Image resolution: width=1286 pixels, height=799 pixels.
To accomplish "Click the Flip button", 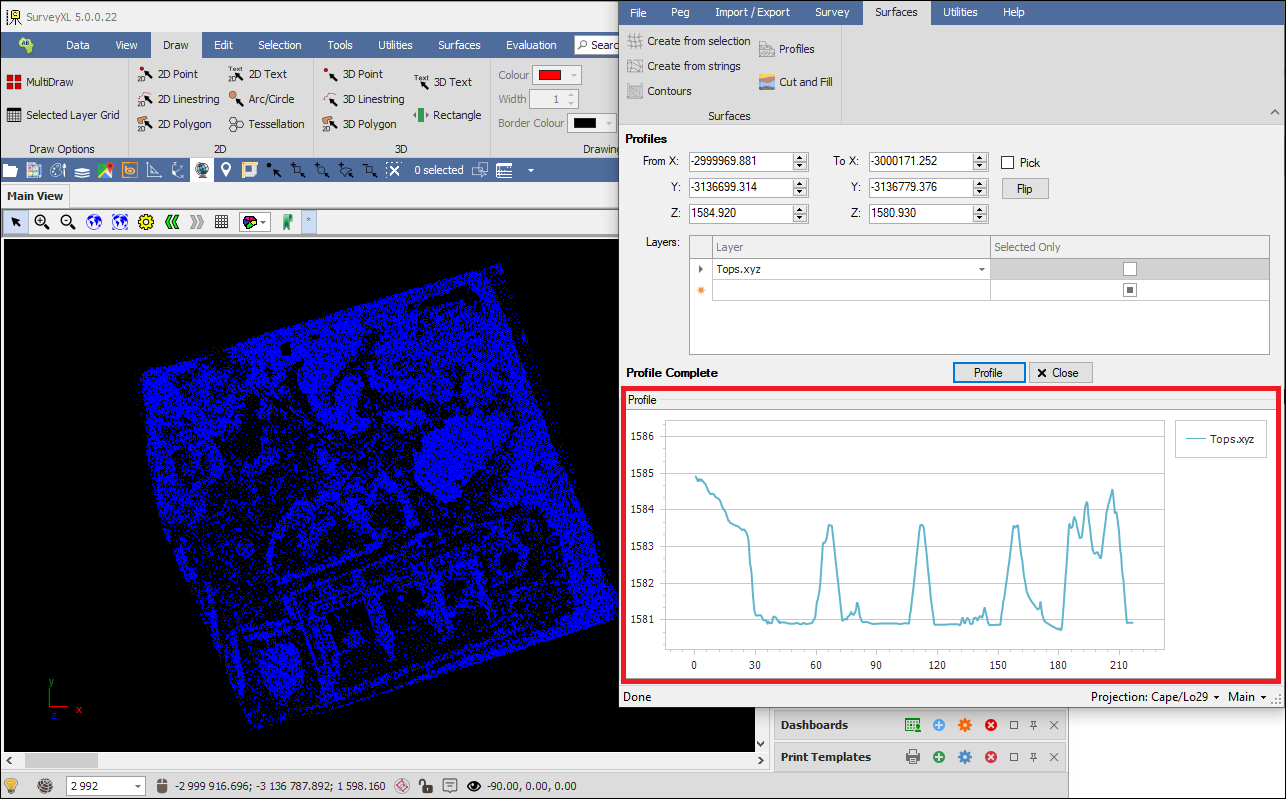I will click(1024, 188).
